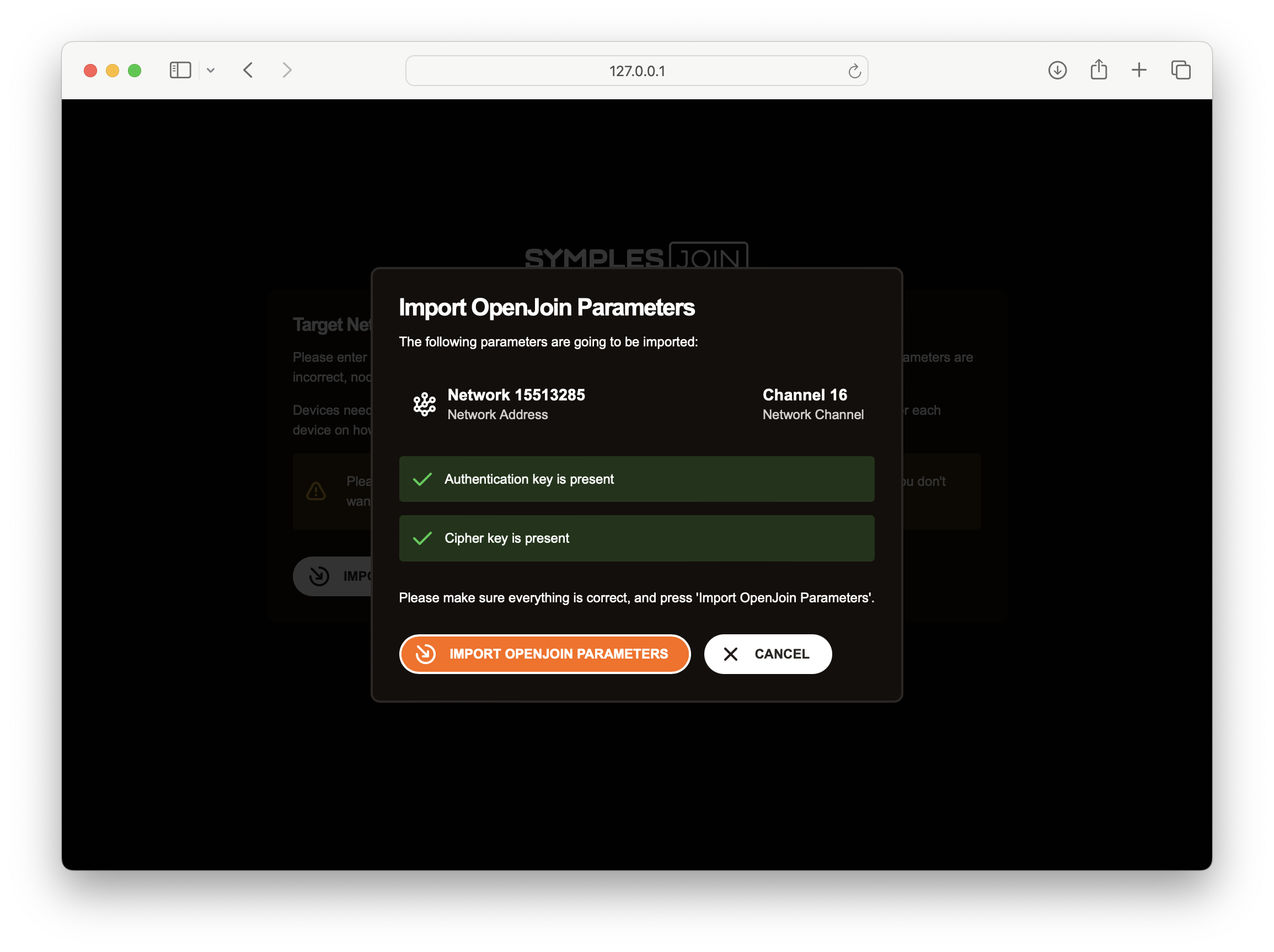Image resolution: width=1274 pixels, height=952 pixels.
Task: Click the network address icon in the dialog
Action: pyautogui.click(x=424, y=404)
